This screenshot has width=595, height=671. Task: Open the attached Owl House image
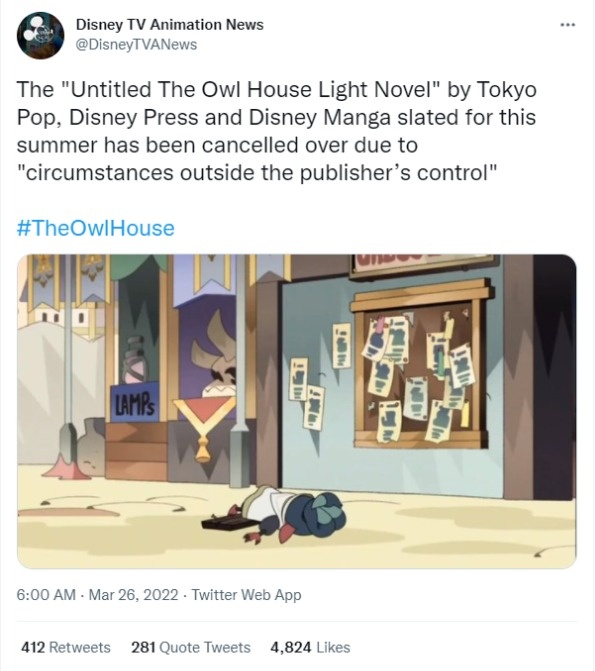click(x=297, y=411)
